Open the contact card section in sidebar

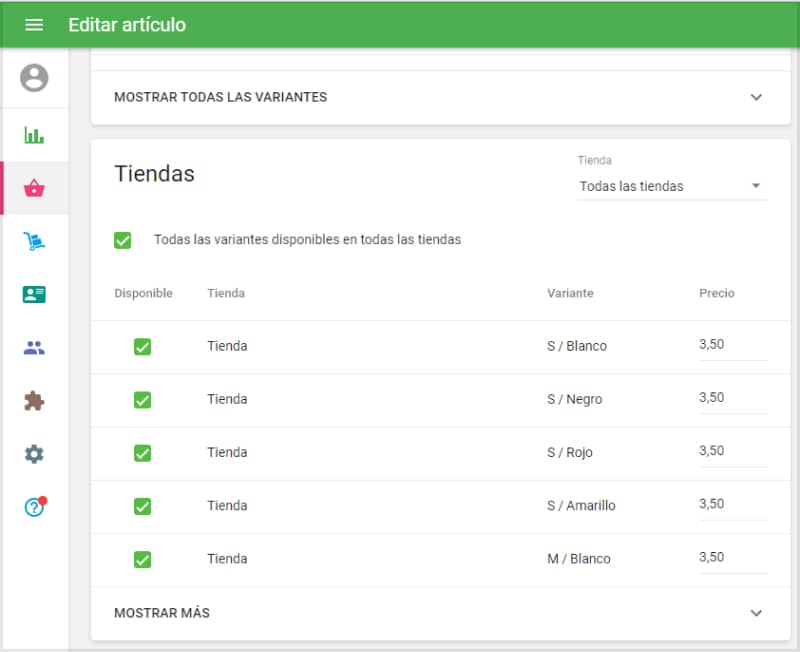35,293
